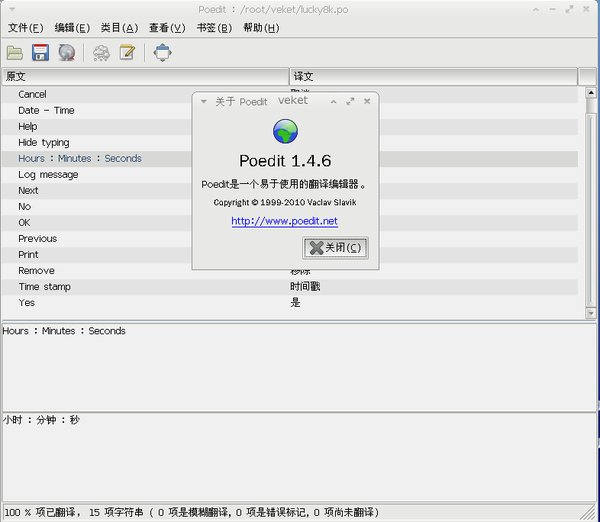Open the 类目(A) menu
The height and width of the screenshot is (522, 600).
point(119,27)
